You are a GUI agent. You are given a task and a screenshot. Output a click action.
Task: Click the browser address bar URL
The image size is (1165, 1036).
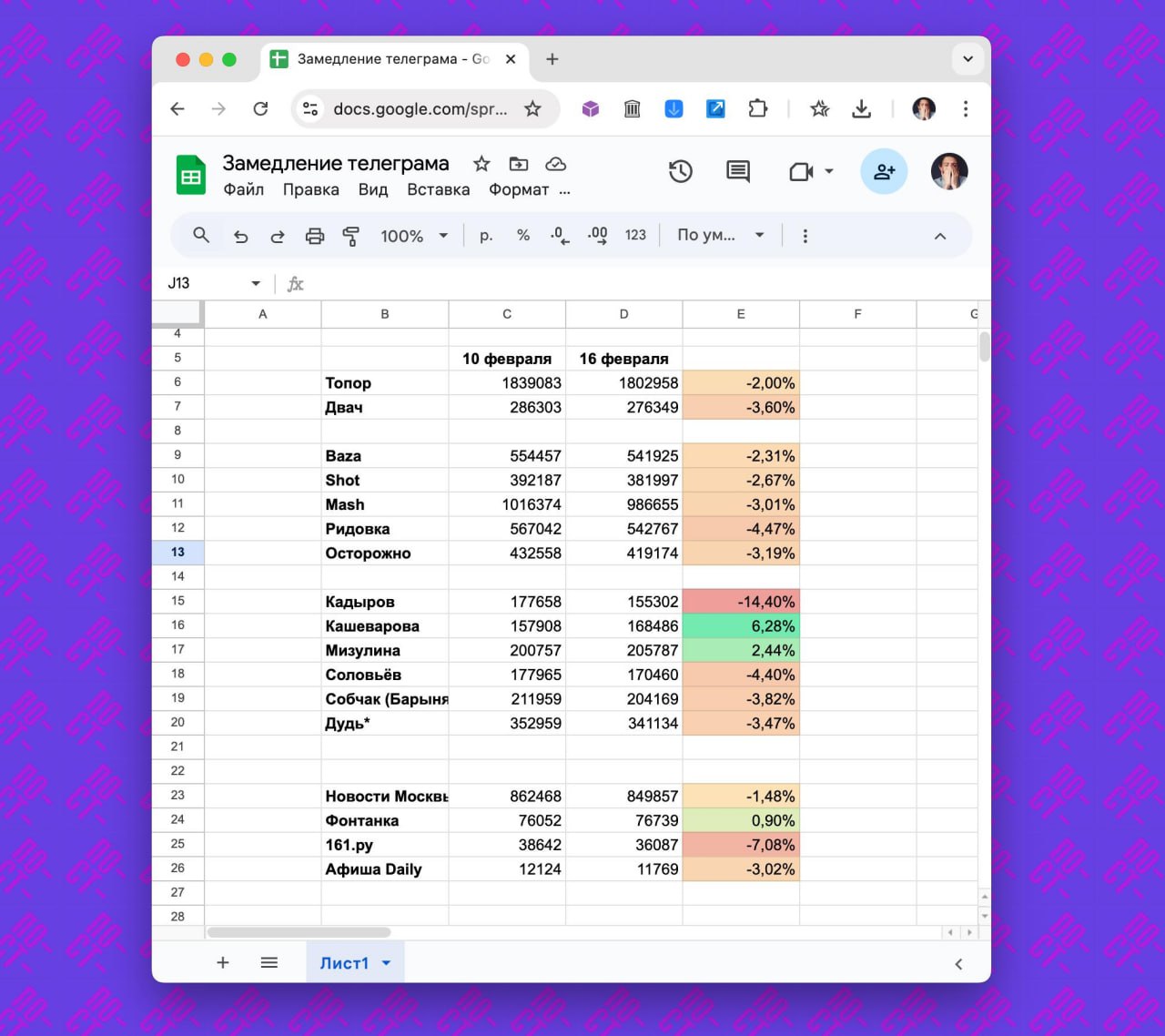click(420, 109)
